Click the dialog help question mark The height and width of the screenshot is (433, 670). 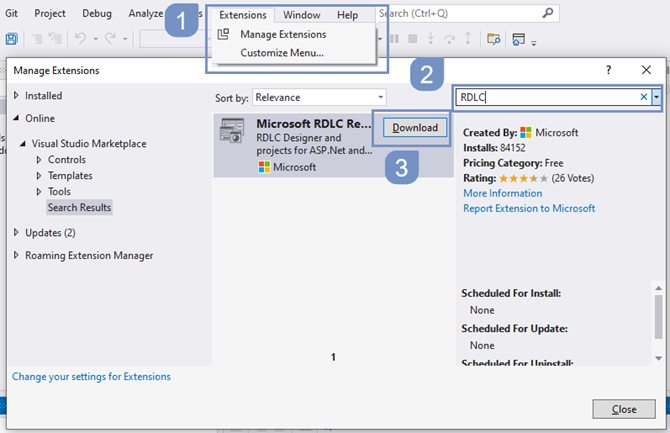tap(608, 70)
